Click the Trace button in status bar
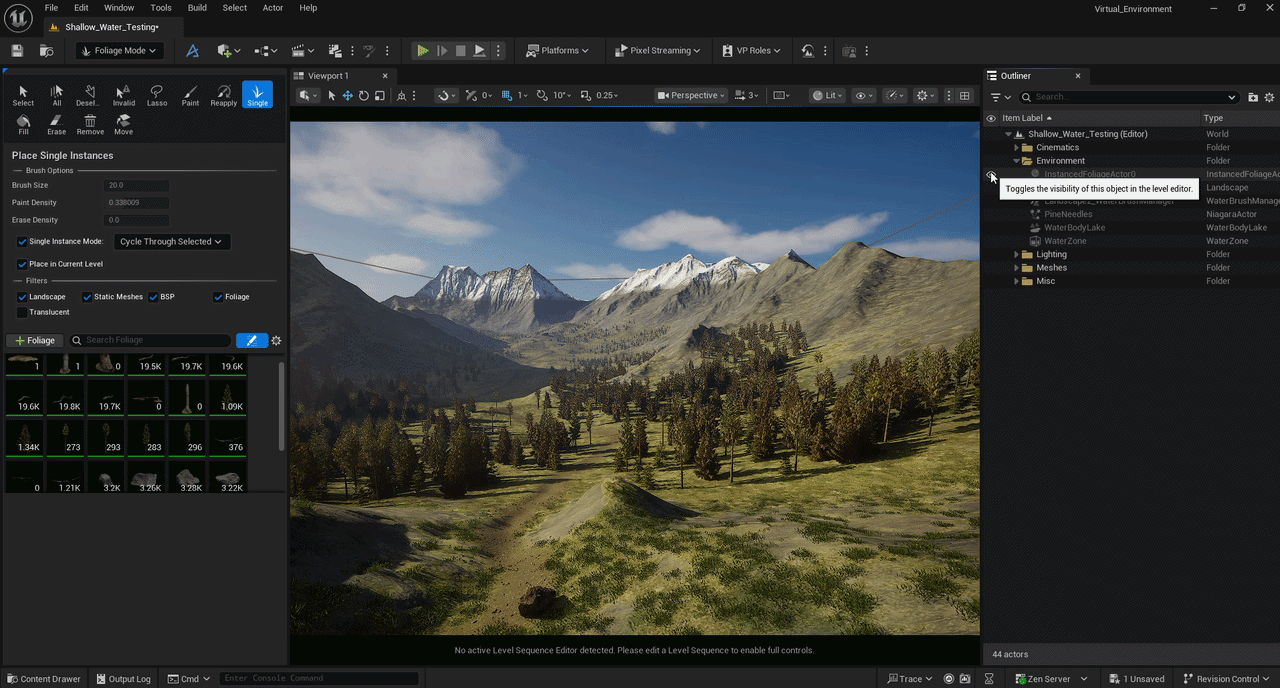Viewport: 1280px width, 688px height. (909, 679)
